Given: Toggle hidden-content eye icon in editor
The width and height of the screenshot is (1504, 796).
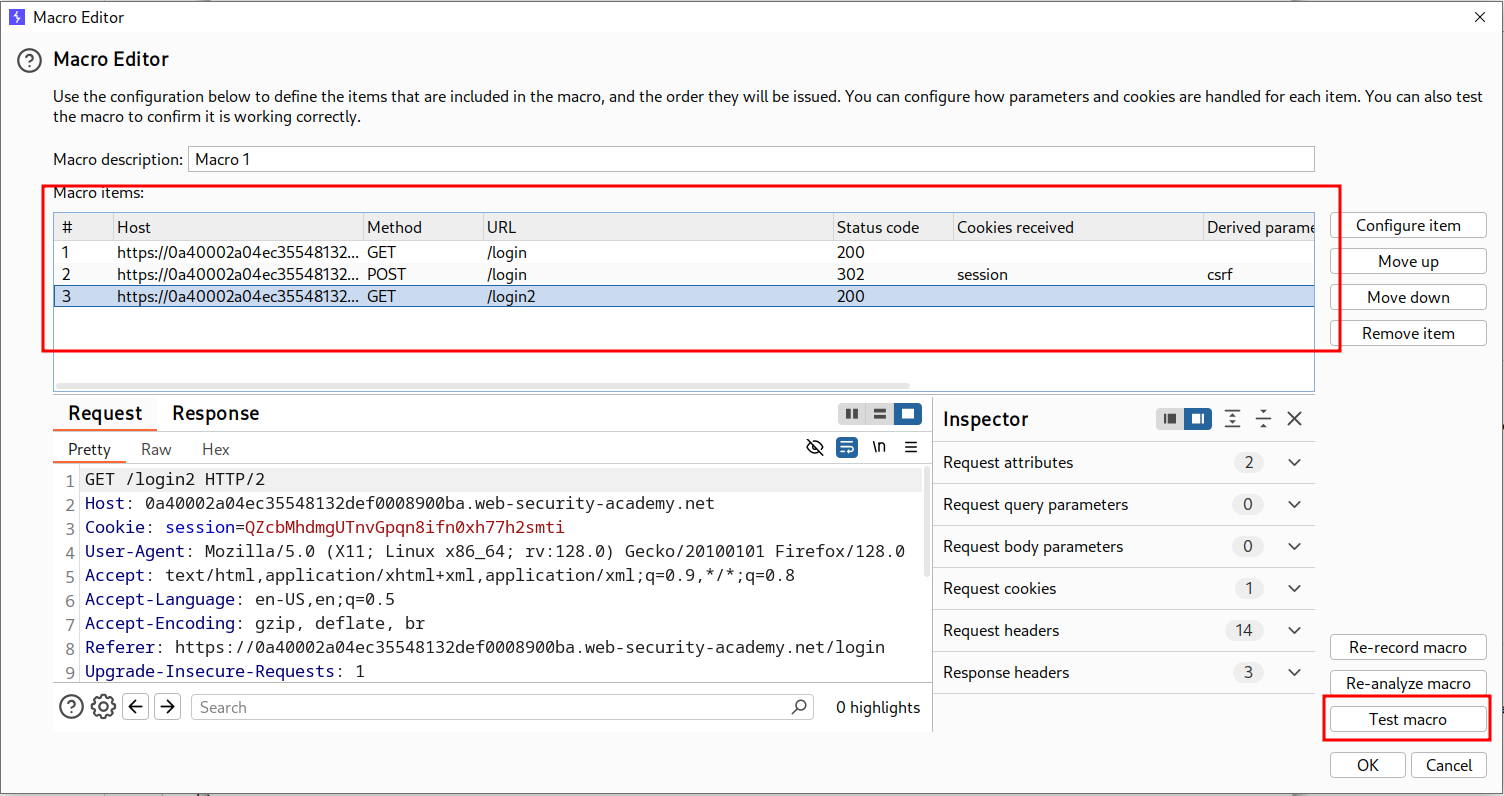Looking at the screenshot, I should 815,447.
